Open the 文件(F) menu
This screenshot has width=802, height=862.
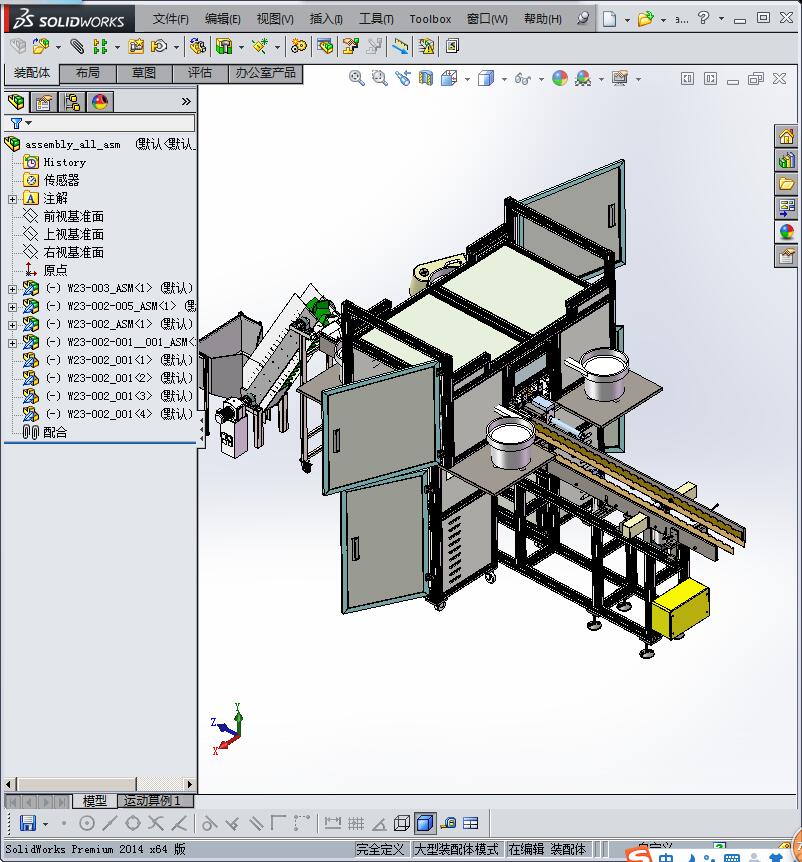(170, 19)
